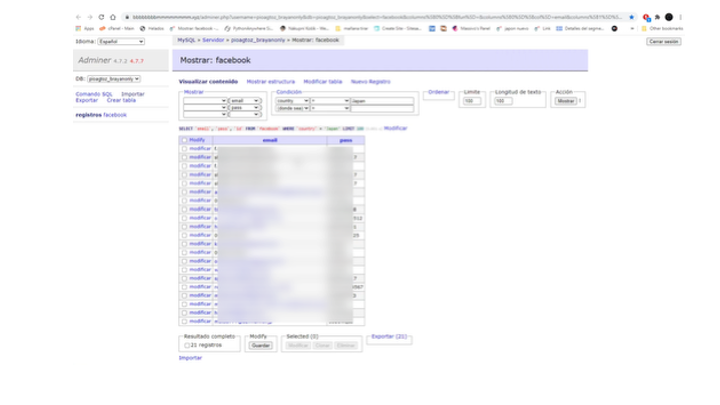The height and width of the screenshot is (405, 720).
Task: Sort by the email column header
Action: click(x=270, y=140)
